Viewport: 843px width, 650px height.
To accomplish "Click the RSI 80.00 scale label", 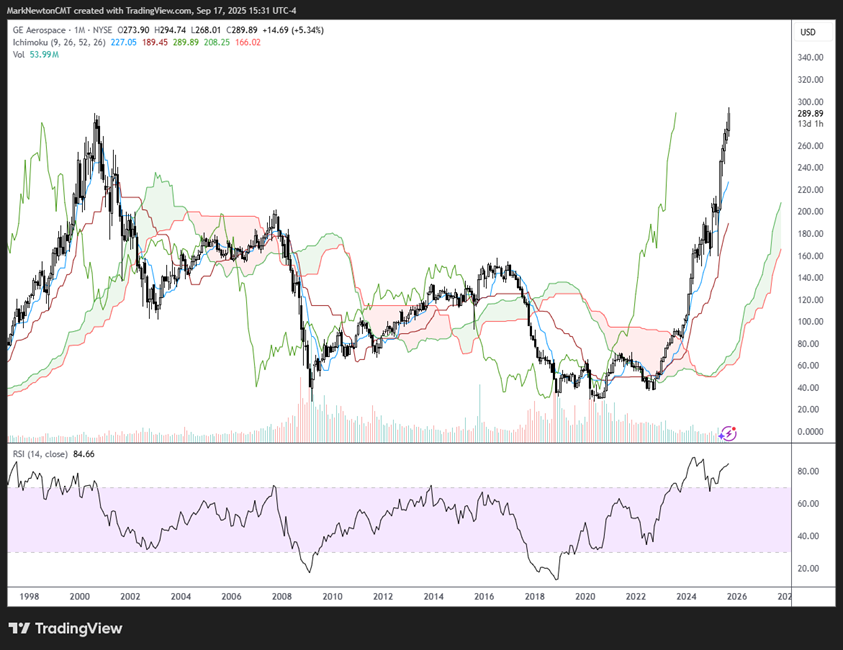I will pyautogui.click(x=808, y=471).
